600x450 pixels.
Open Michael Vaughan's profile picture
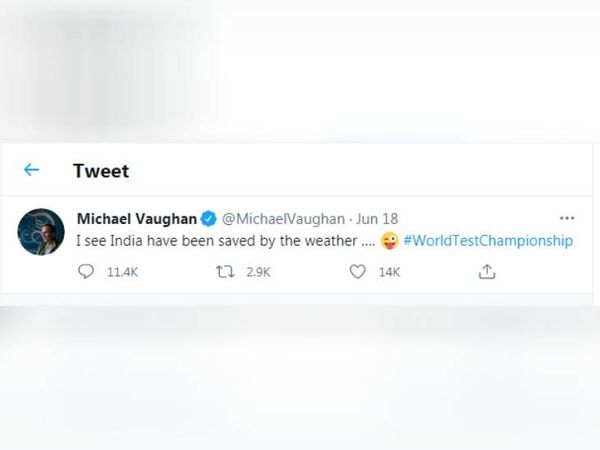(41, 232)
